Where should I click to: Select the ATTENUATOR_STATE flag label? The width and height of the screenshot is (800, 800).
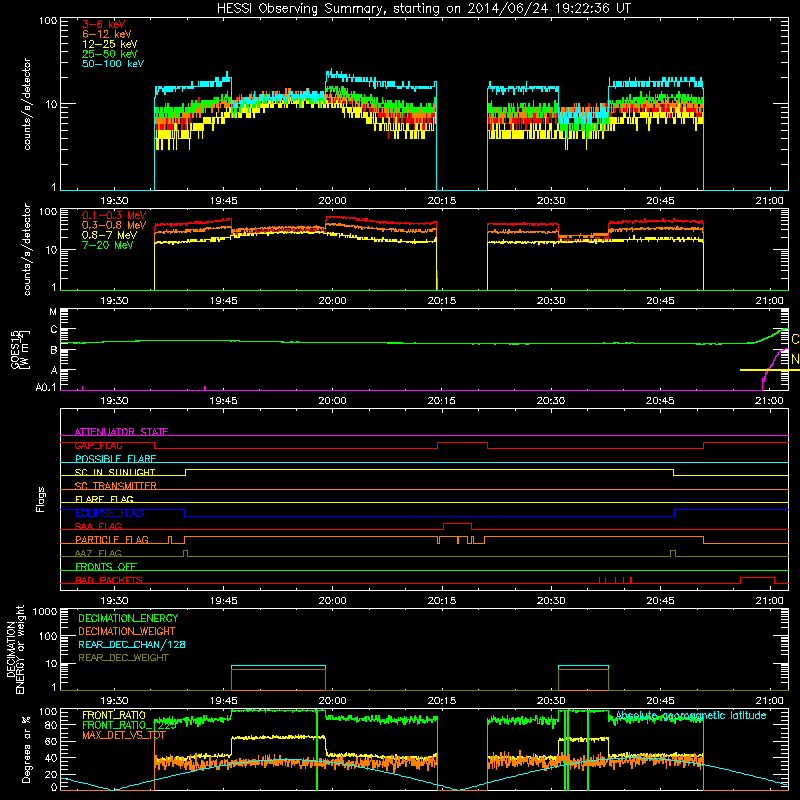(121, 432)
